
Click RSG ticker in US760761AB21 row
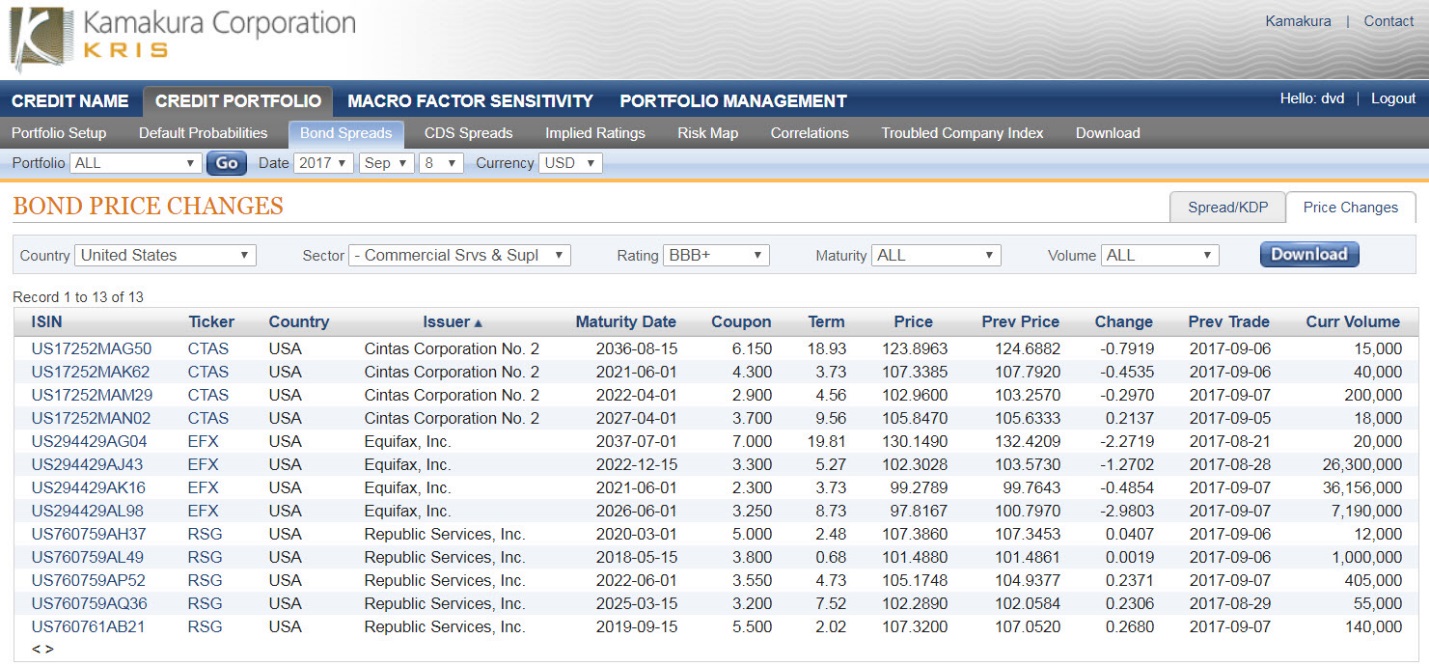205,626
